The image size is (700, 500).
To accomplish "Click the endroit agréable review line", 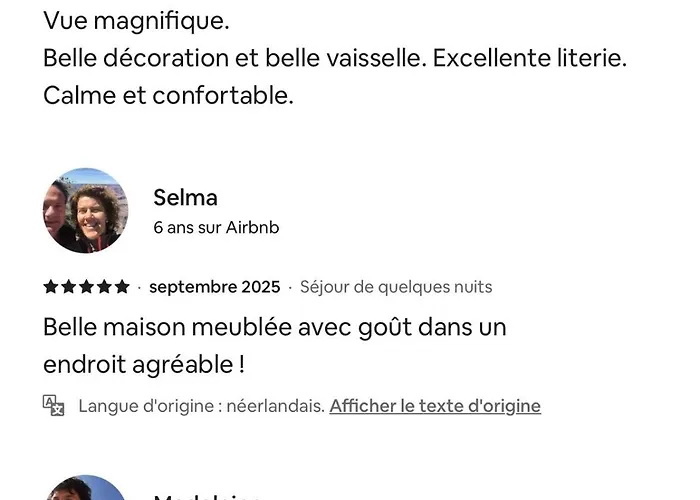I will pos(144,364).
